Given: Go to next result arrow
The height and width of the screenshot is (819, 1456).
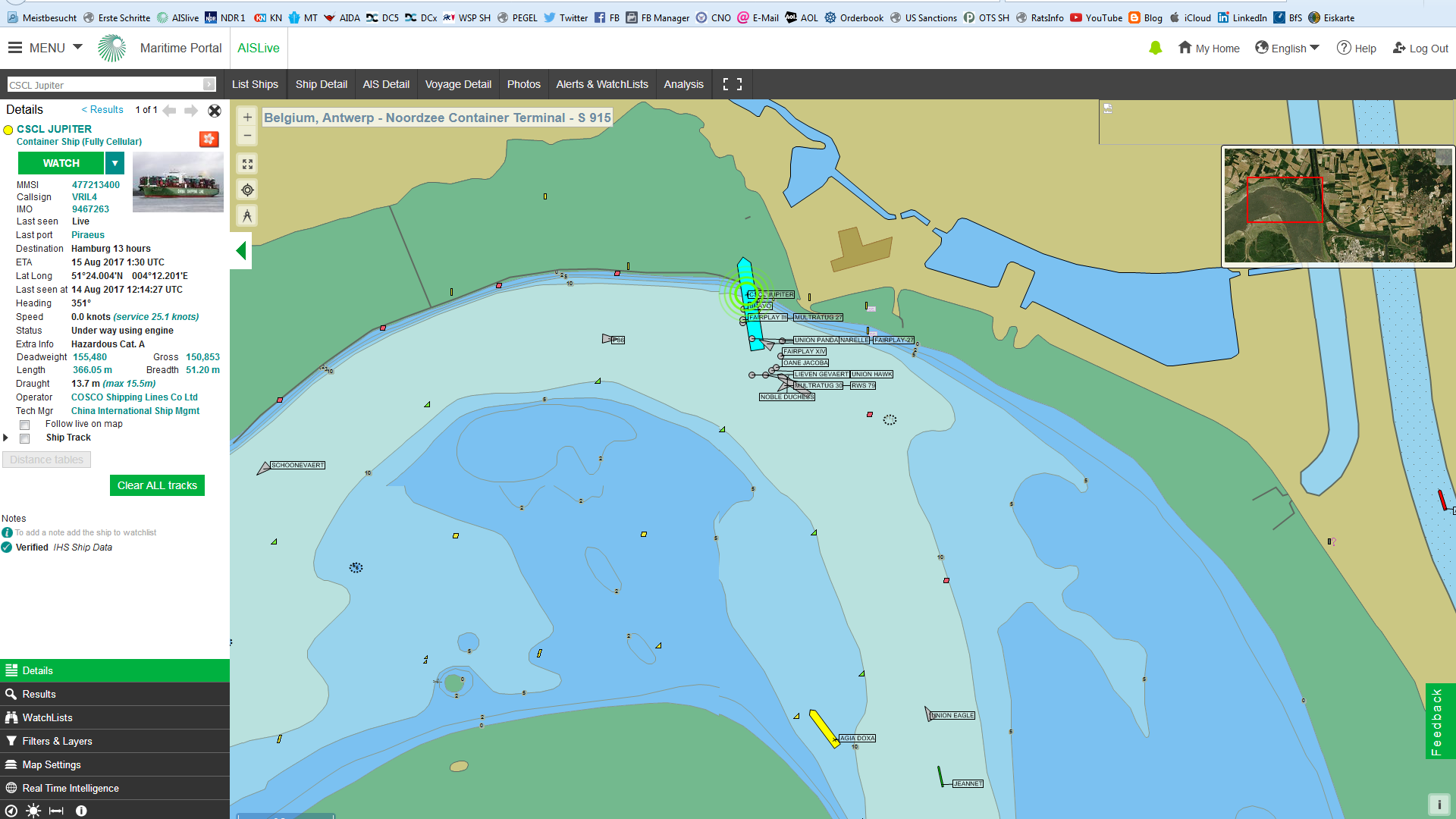Looking at the screenshot, I should click(191, 111).
